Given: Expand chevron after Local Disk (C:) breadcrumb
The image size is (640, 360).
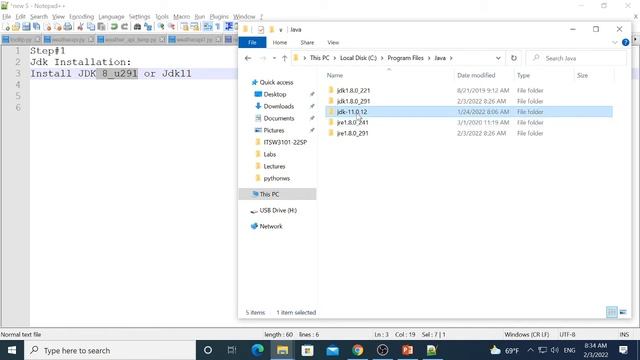Looking at the screenshot, I should [382, 58].
